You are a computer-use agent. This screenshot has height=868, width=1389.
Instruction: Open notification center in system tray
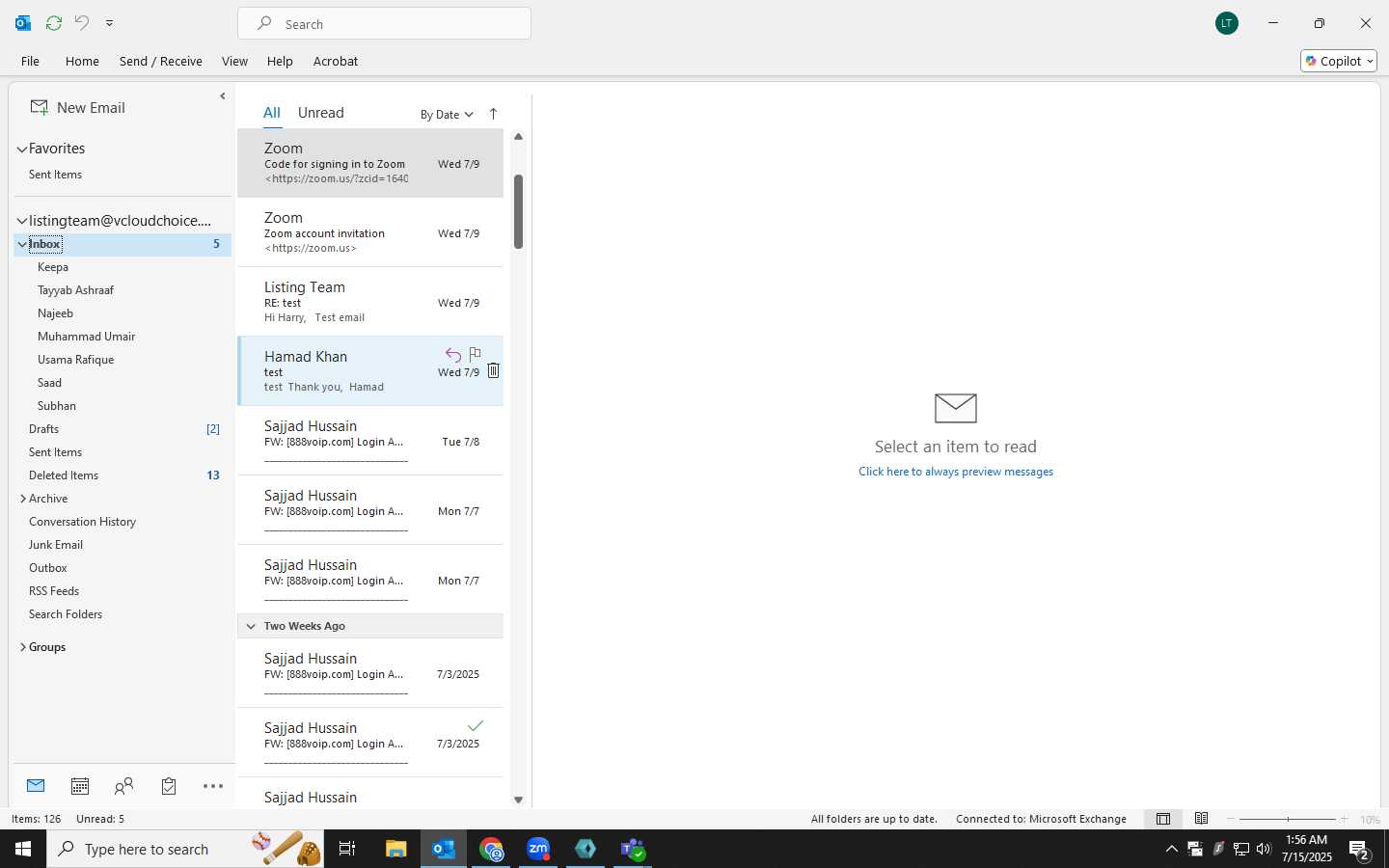[x=1359, y=850]
